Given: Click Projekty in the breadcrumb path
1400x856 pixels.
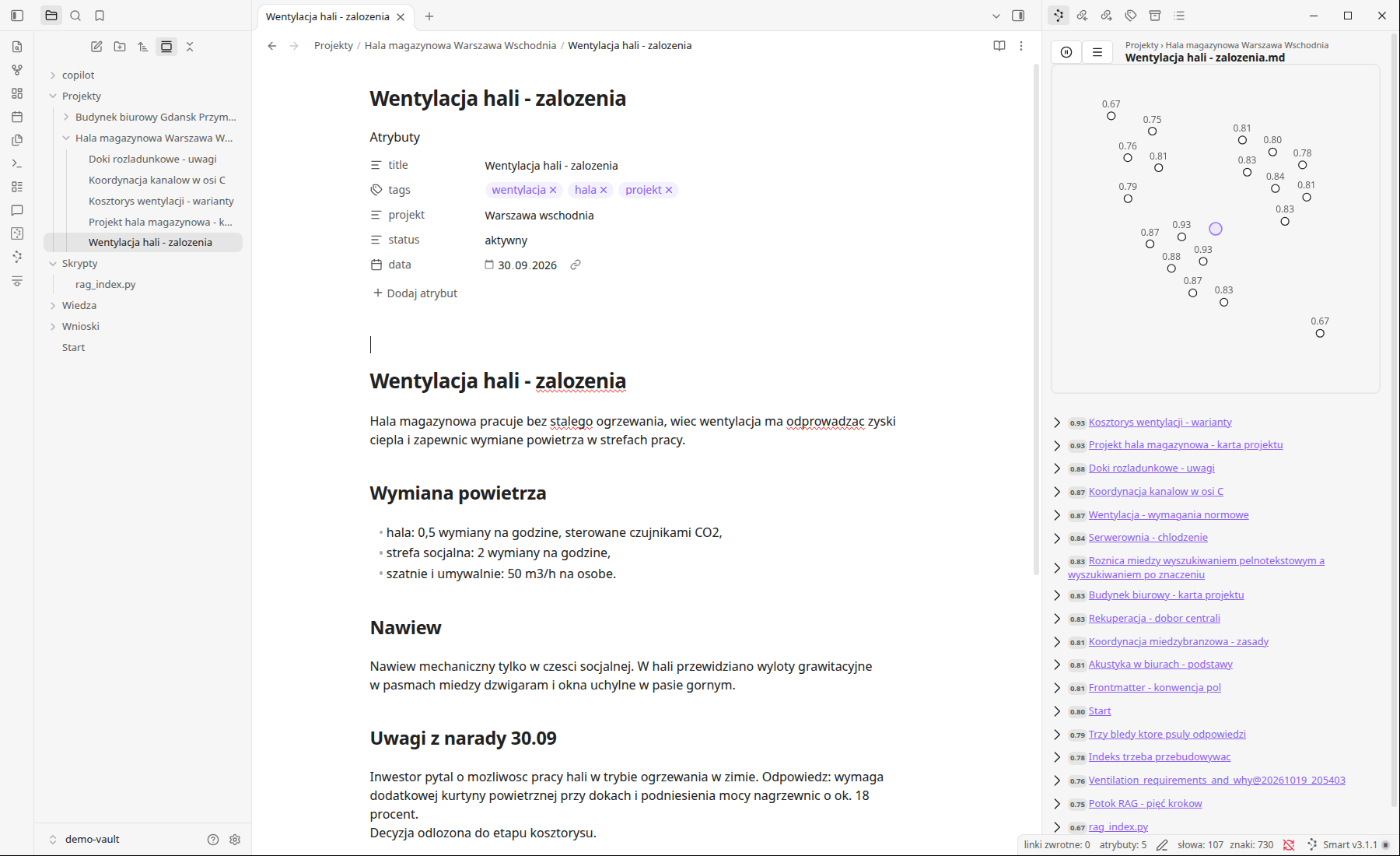Looking at the screenshot, I should (x=334, y=46).
